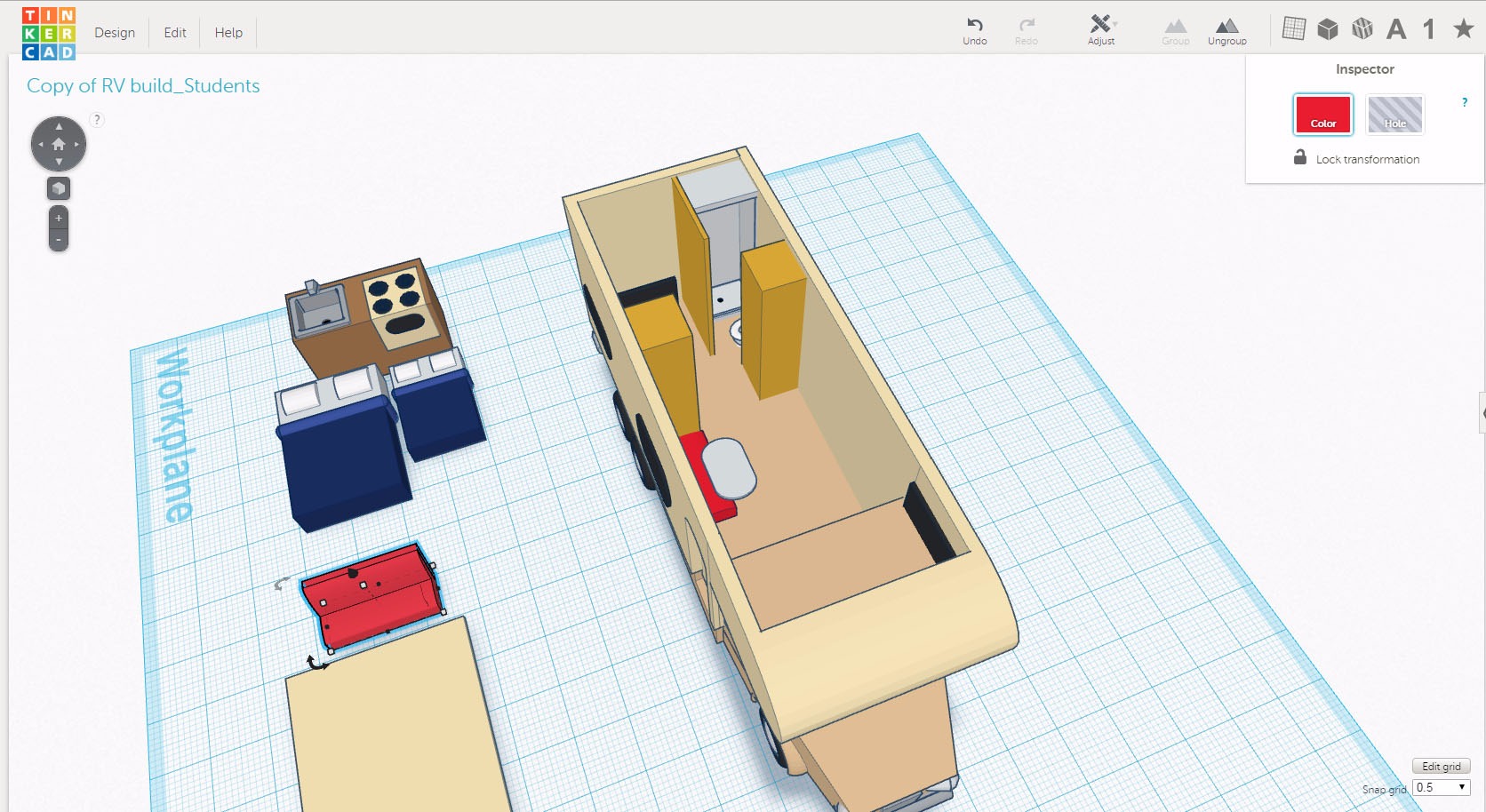Open the Design menu
This screenshot has width=1486, height=812.
click(x=115, y=33)
